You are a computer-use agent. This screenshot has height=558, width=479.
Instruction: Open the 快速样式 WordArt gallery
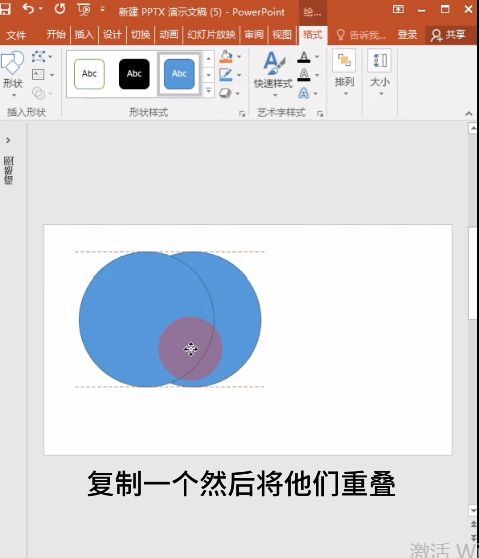tap(273, 74)
